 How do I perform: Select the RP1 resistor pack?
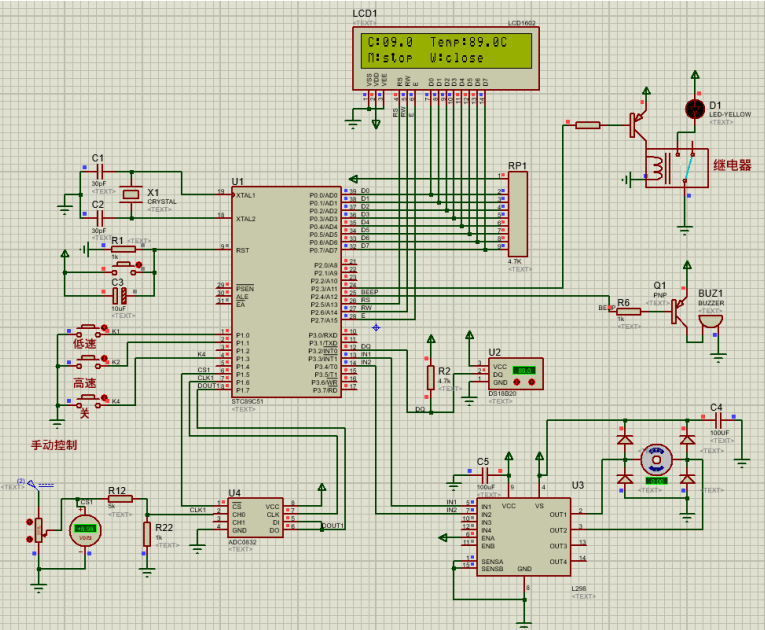[x=518, y=214]
